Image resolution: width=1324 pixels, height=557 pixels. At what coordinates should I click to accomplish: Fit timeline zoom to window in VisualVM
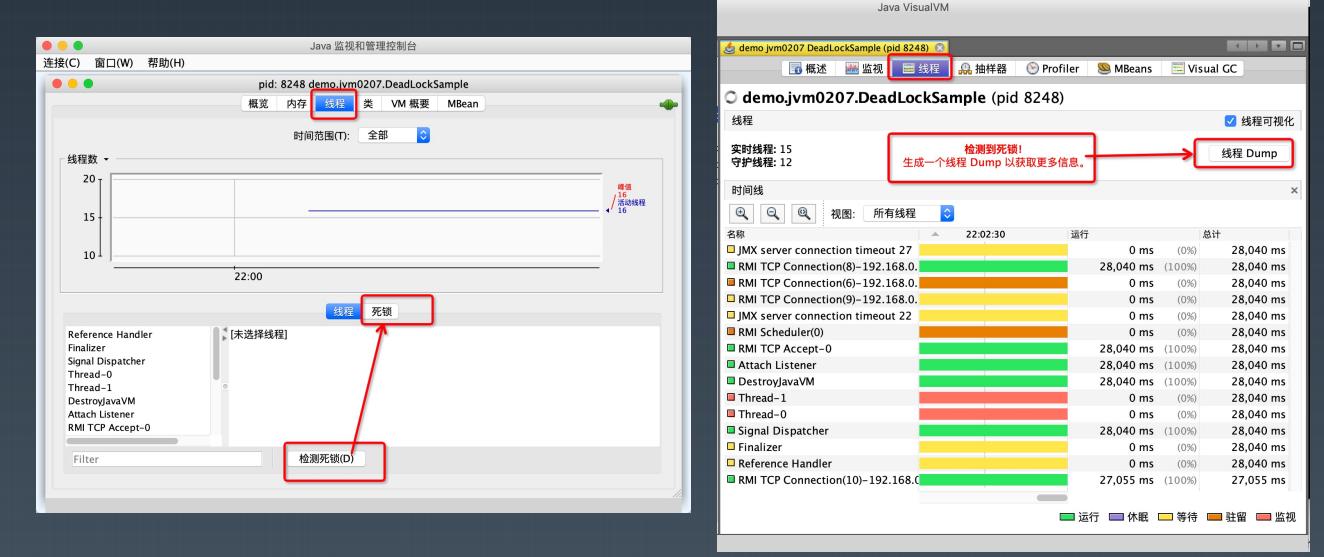click(803, 213)
